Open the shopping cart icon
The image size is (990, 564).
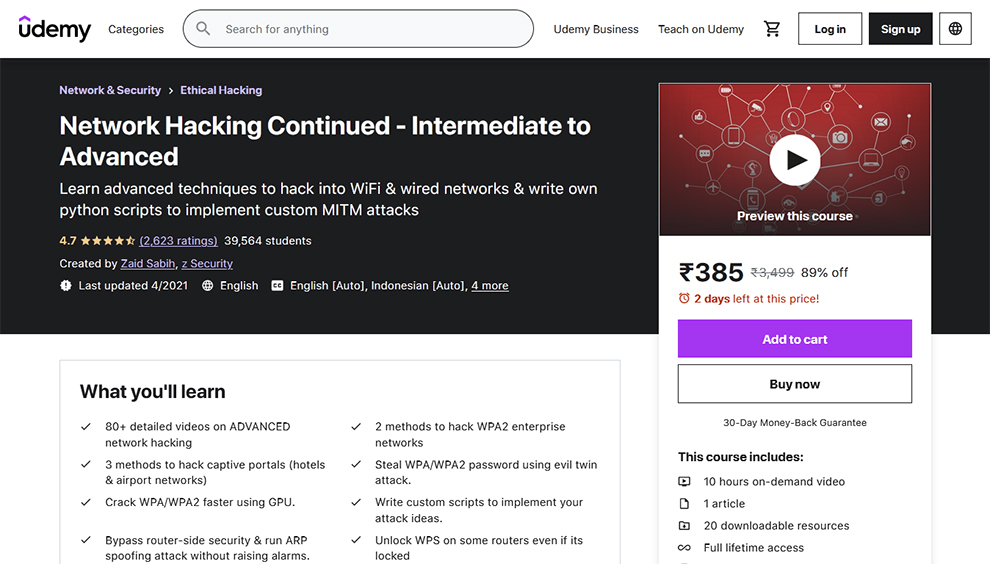(772, 29)
